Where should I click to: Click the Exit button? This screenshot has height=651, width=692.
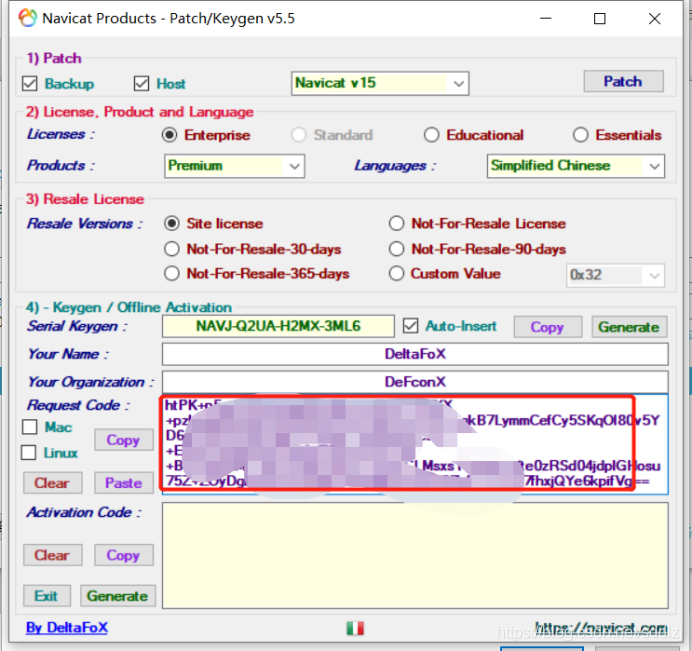46,596
